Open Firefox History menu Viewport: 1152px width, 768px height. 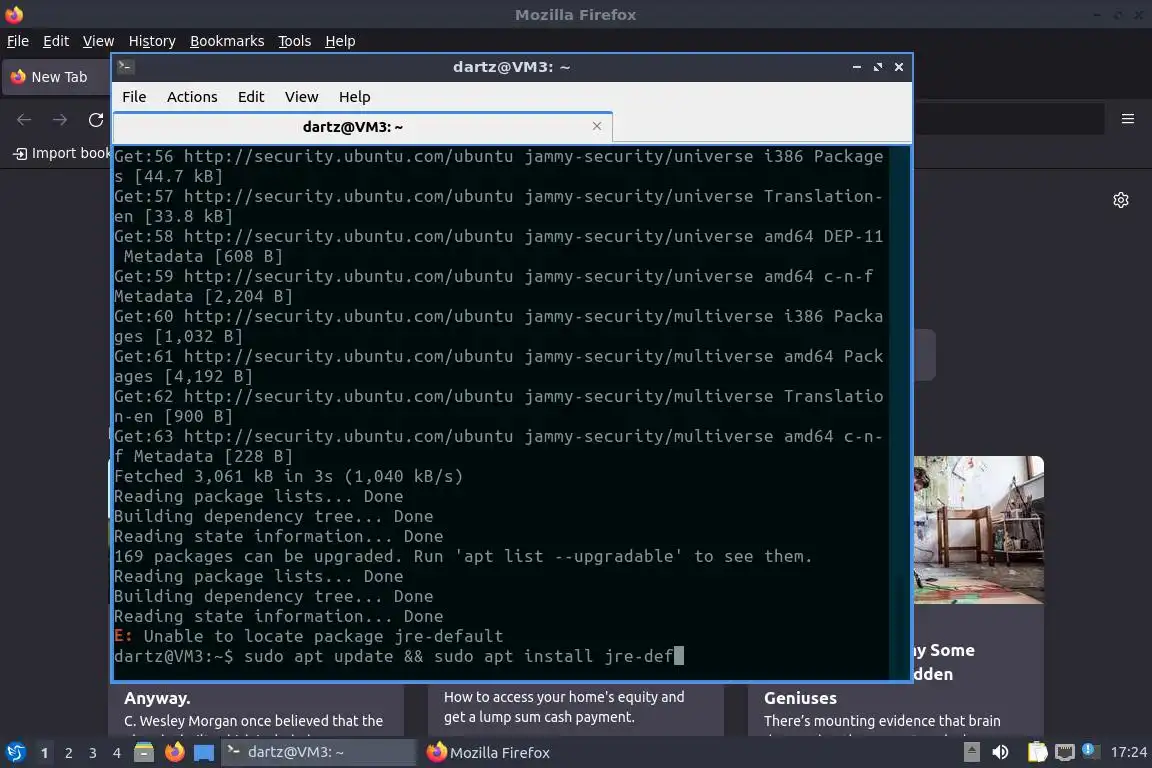(x=152, y=41)
